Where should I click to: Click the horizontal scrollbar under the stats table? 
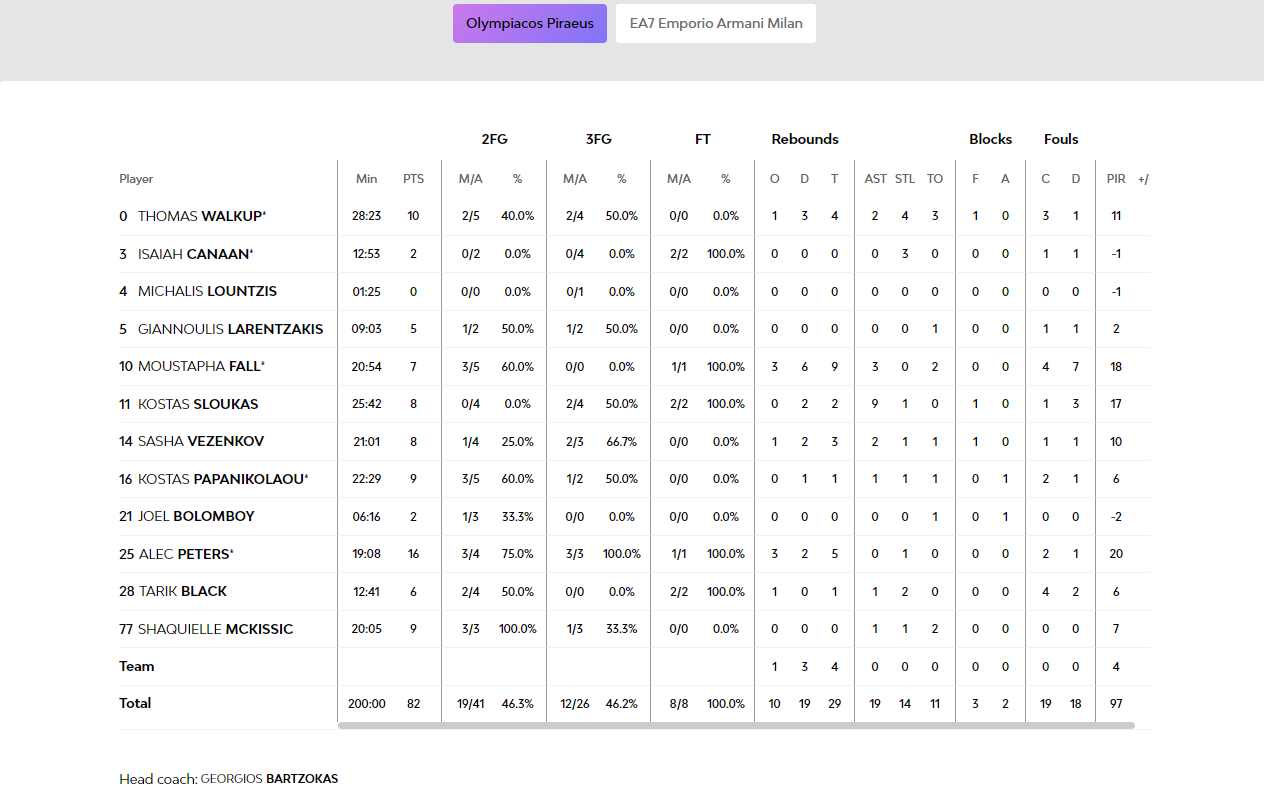735,725
